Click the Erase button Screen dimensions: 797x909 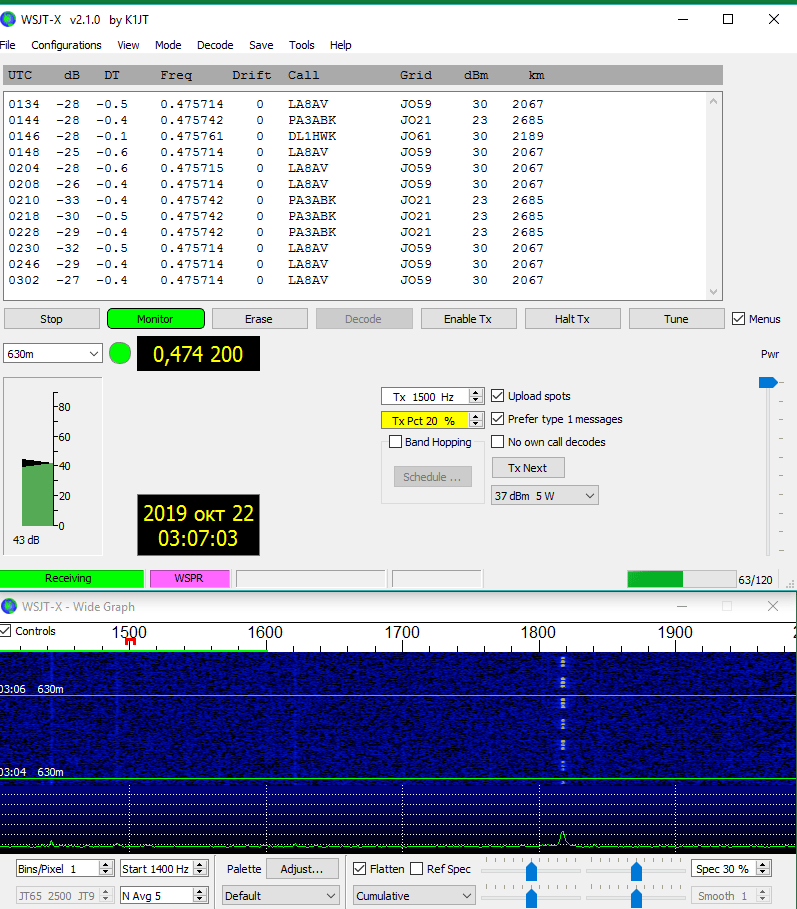click(258, 319)
